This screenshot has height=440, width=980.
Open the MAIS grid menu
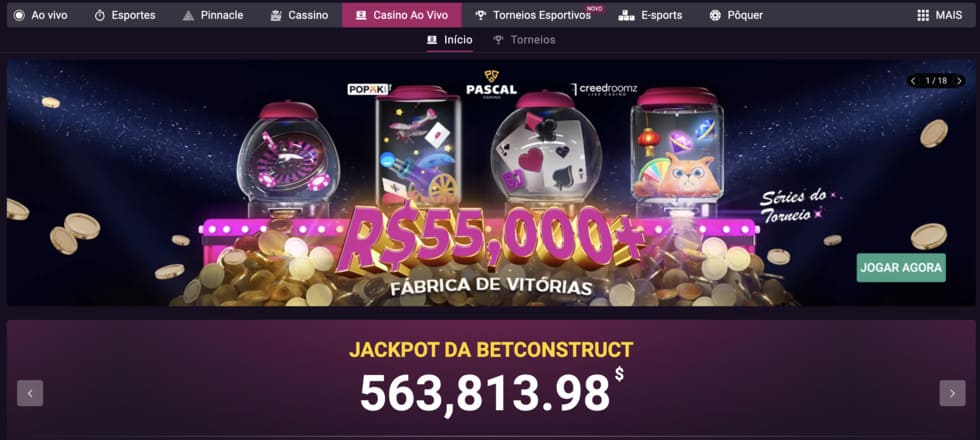[939, 15]
